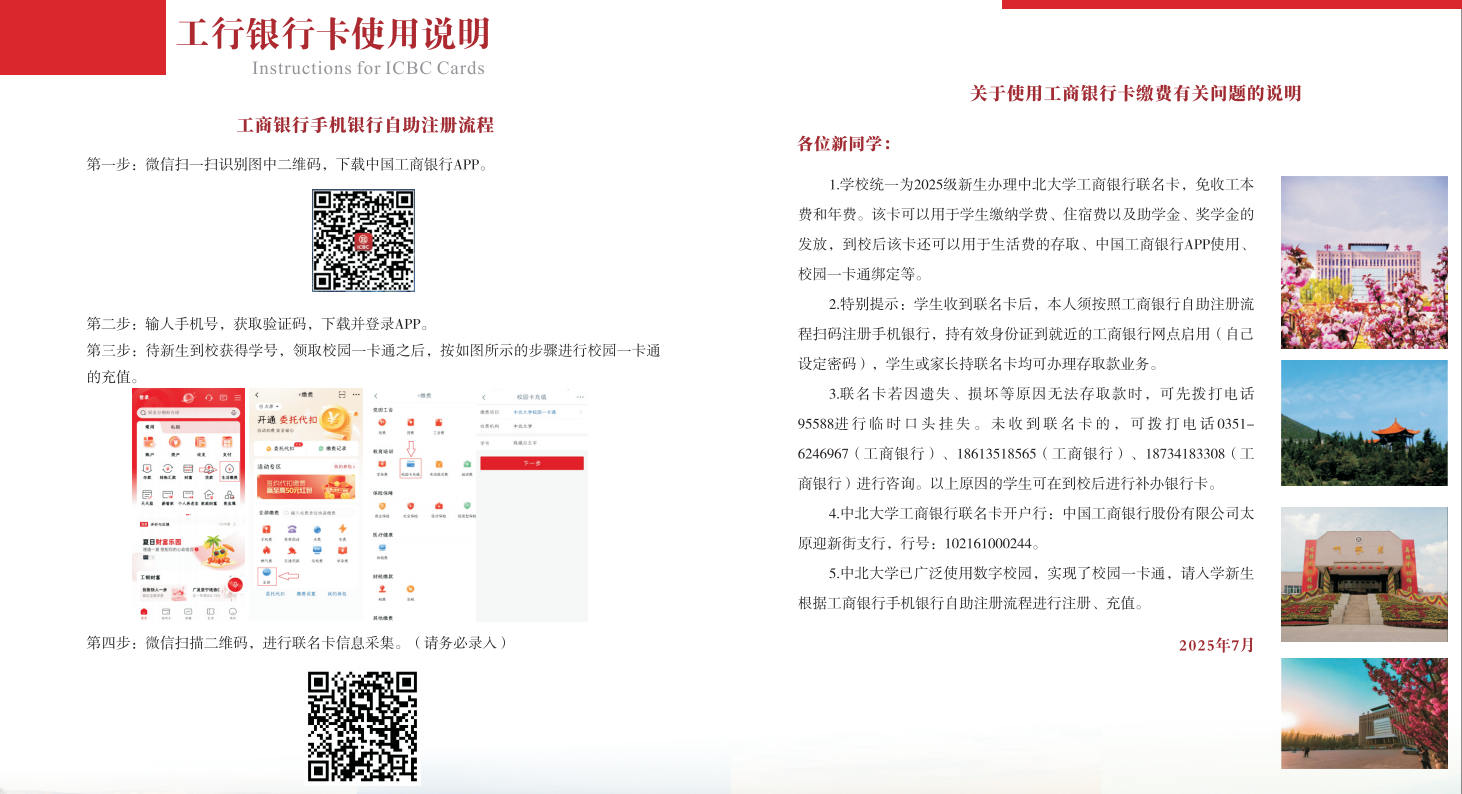Click the 工行银行卡使用说明 title

pos(333,34)
